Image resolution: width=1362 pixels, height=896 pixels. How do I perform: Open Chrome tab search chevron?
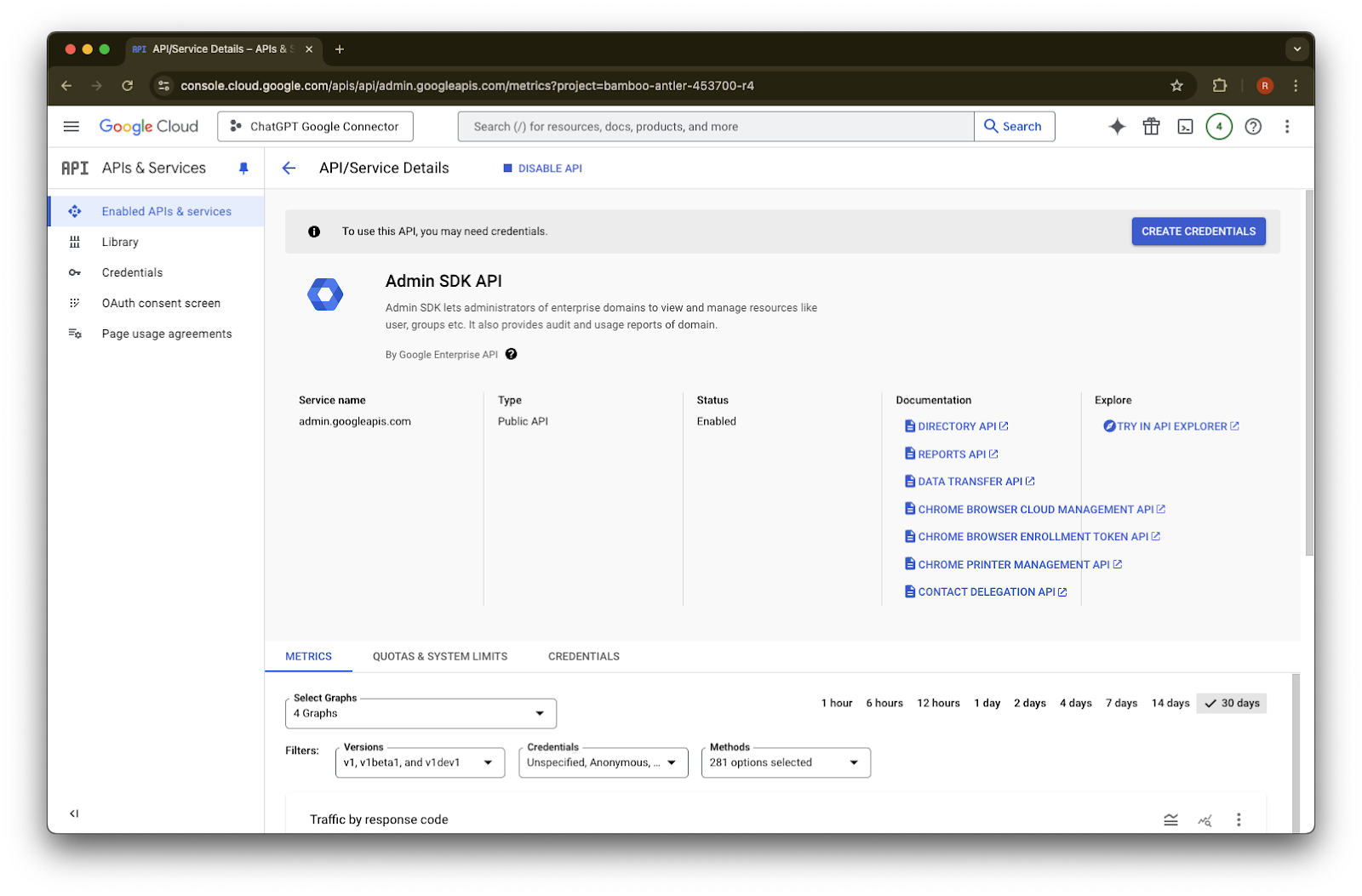point(1297,49)
